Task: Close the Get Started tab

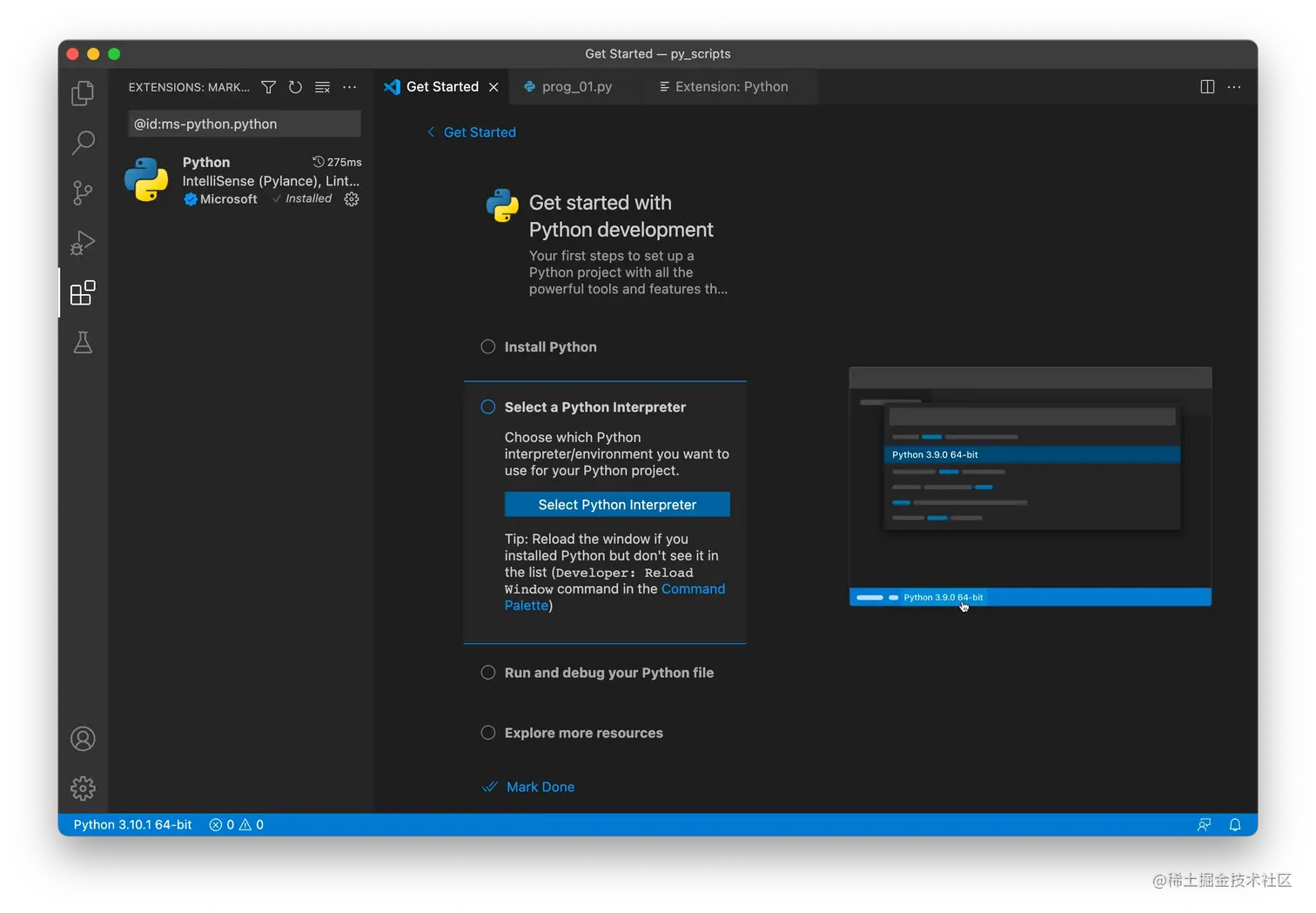Action: (493, 87)
